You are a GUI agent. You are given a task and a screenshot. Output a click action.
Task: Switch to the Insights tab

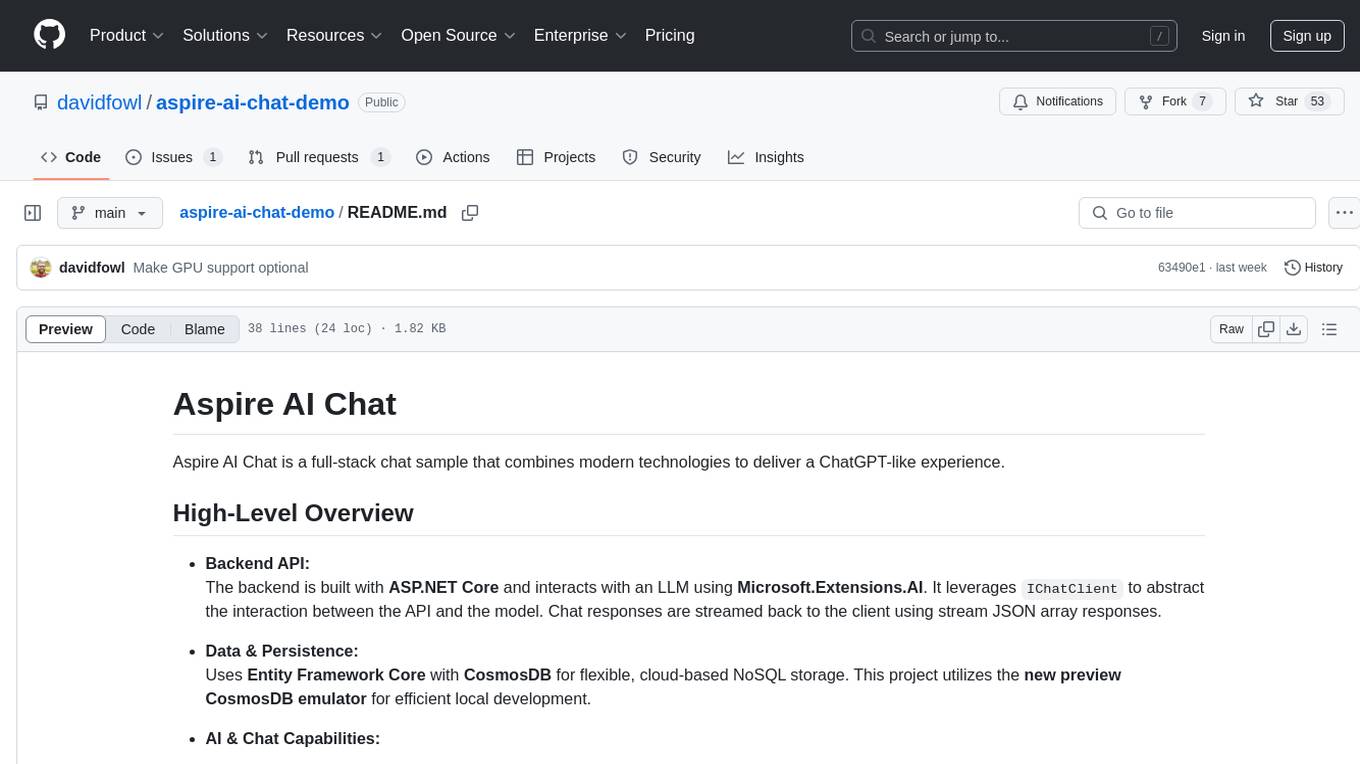coord(766,157)
